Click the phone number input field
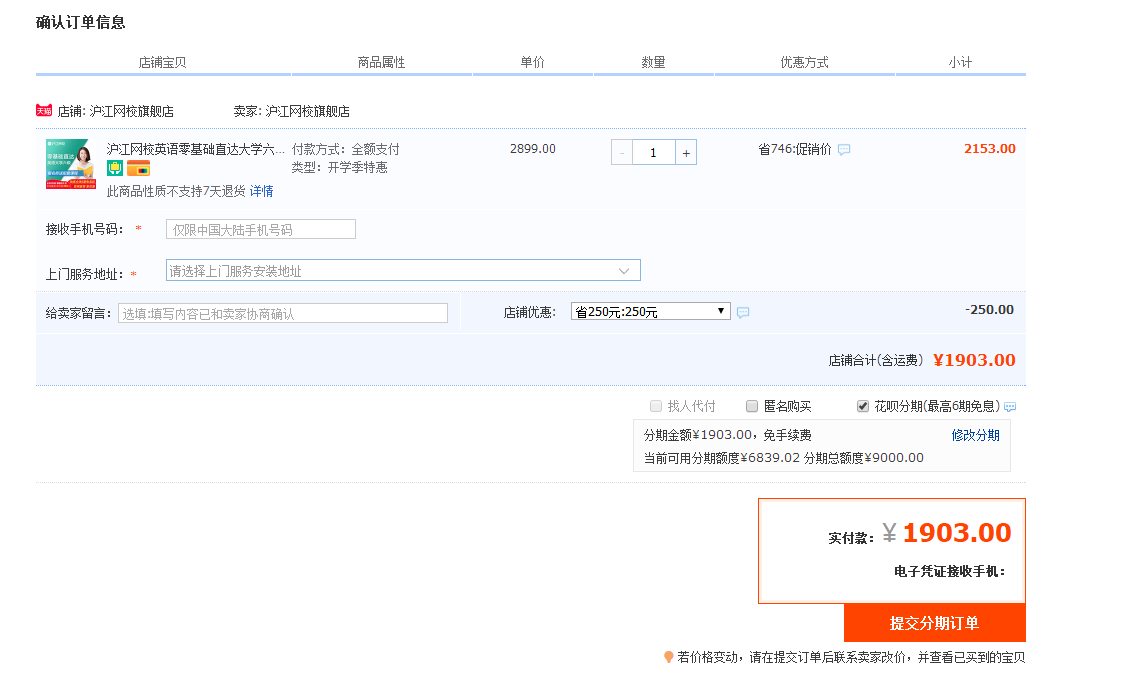This screenshot has height=683, width=1125. (260, 229)
